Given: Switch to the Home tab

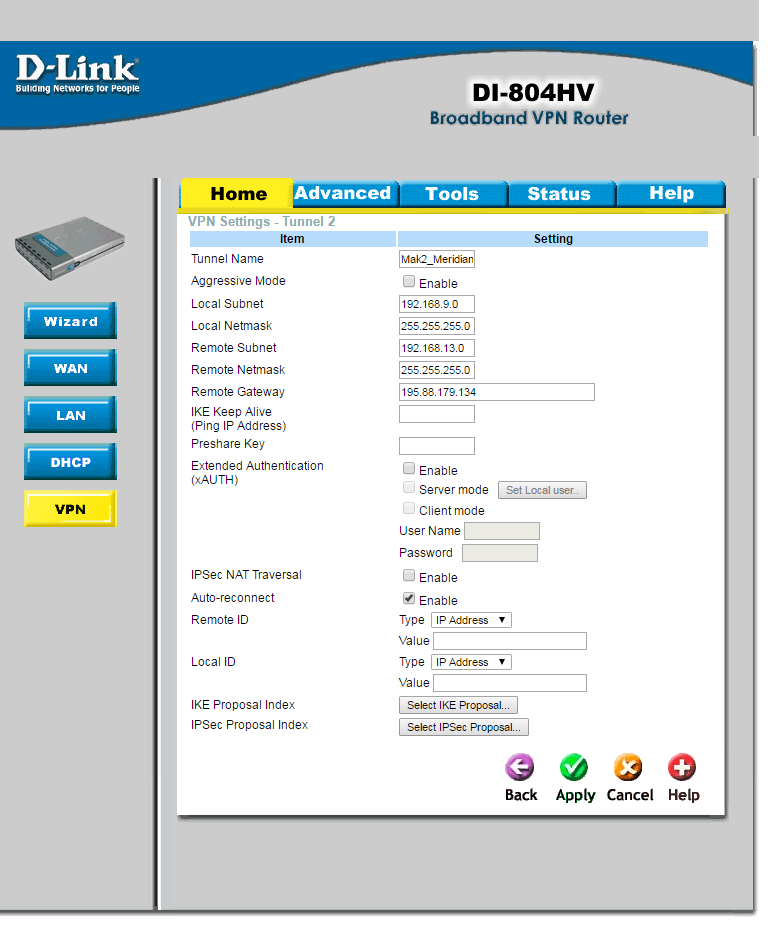Looking at the screenshot, I should click(237, 193).
